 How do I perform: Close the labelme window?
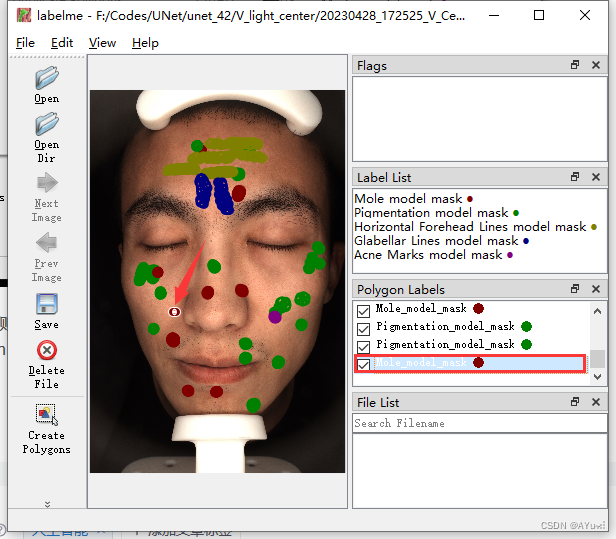coord(585,15)
